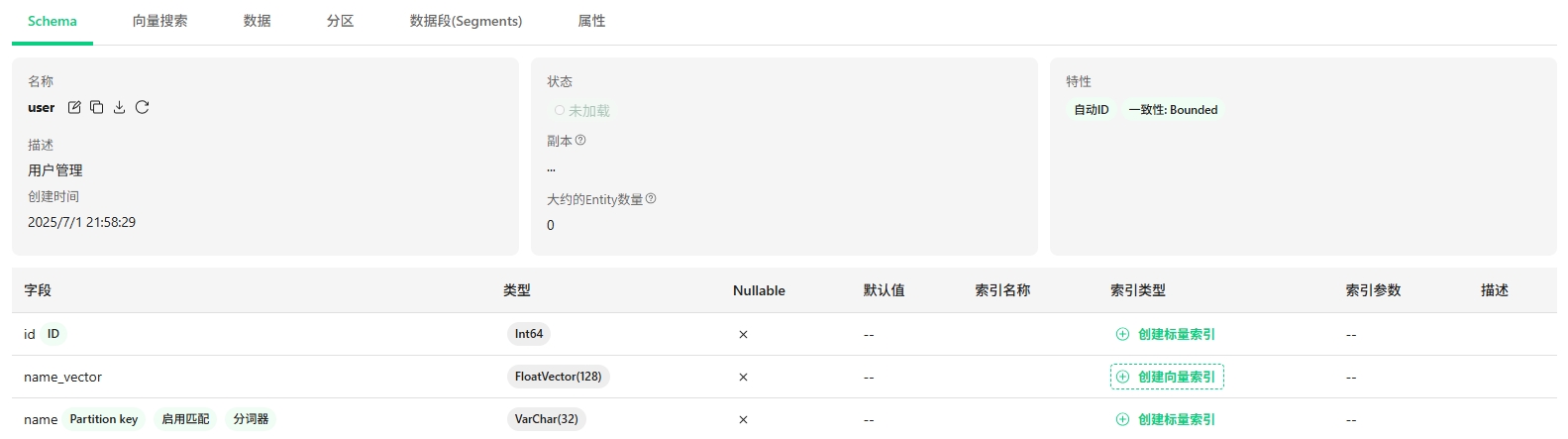Image resolution: width=1568 pixels, height=439 pixels.
Task: Go to the 数据段(Segments) tab
Action: 466,21
